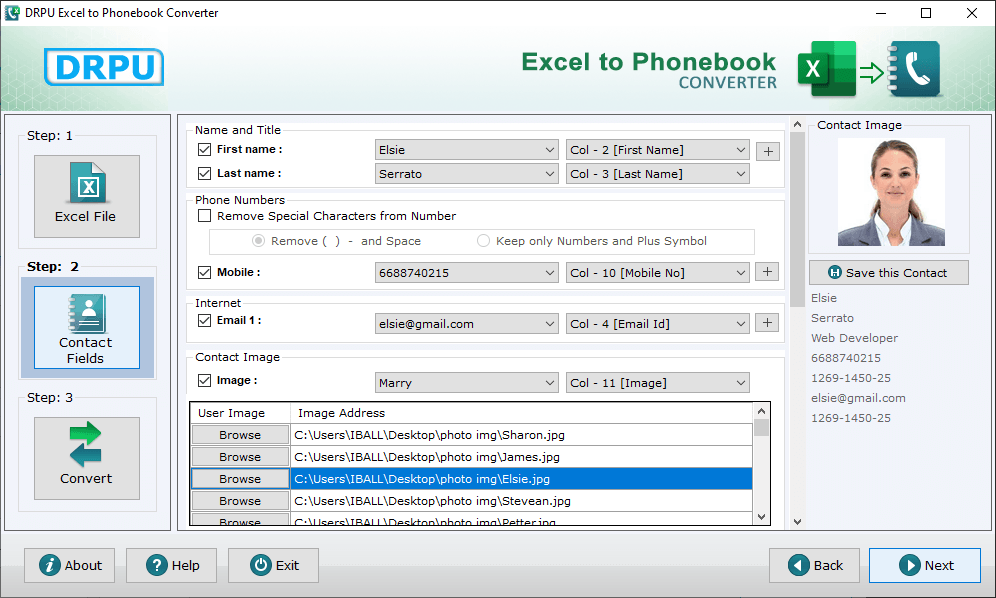This screenshot has height=598, width=996.
Task: Toggle the Mobile checkbox
Action: 205,273
